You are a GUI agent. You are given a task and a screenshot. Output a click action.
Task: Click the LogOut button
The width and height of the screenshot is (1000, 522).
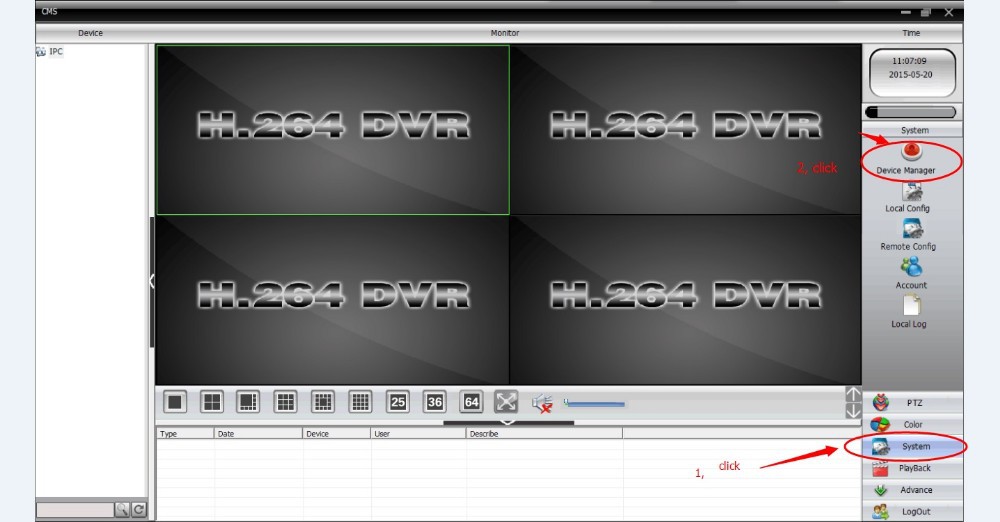tap(913, 512)
